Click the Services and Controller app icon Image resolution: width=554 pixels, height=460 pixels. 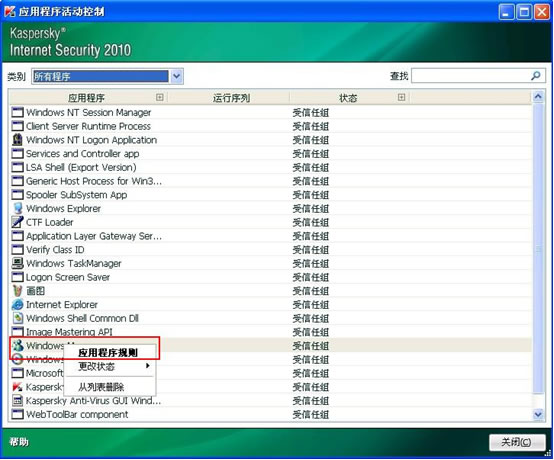click(x=17, y=154)
